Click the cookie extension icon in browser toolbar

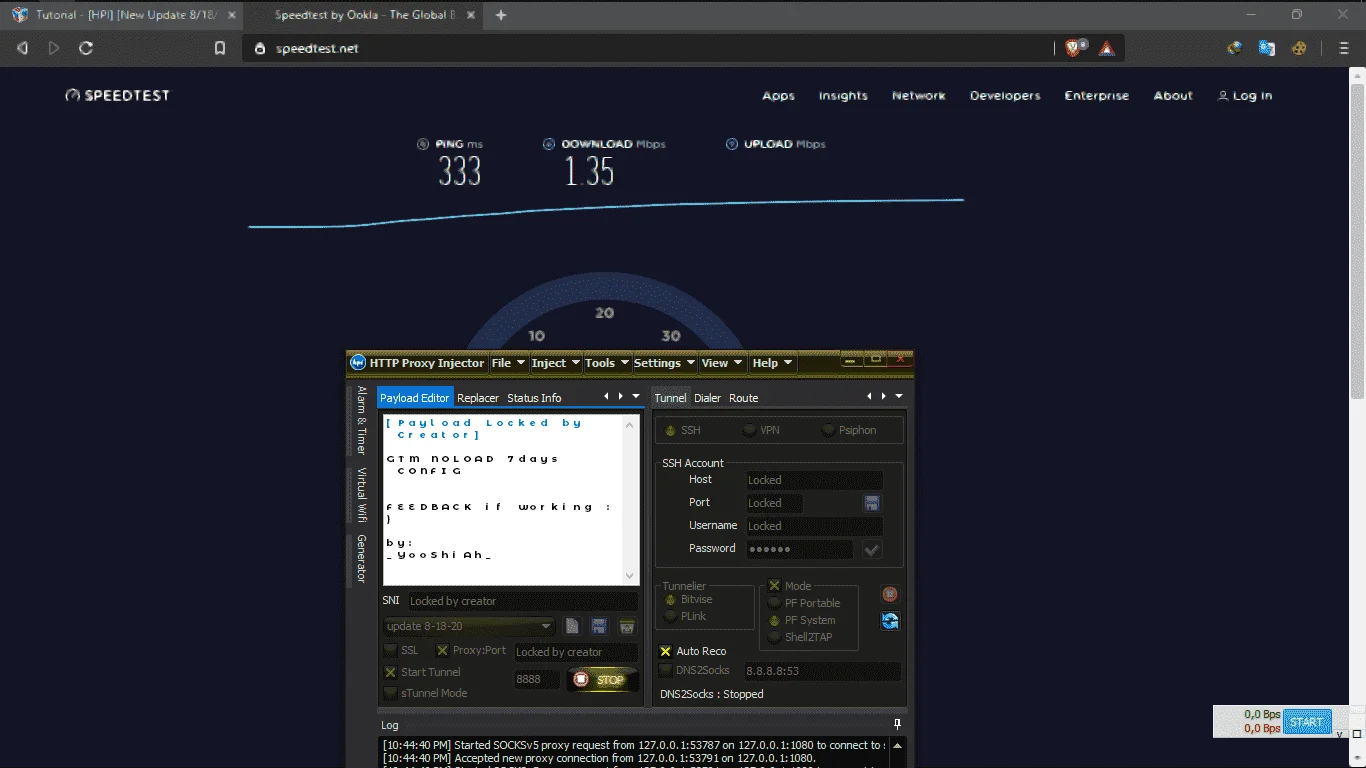click(x=1299, y=48)
